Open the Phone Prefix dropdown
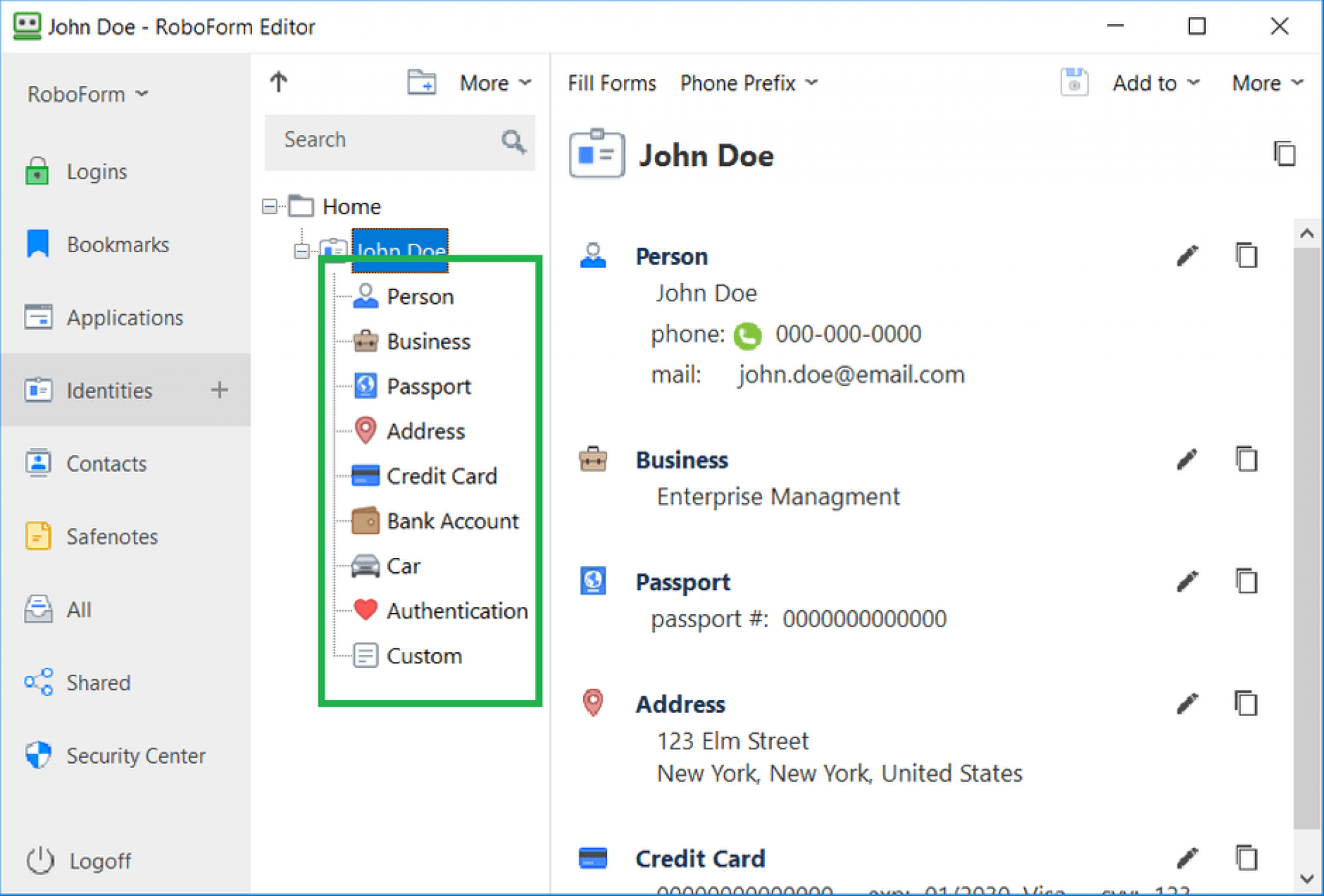Screen dimensions: 1324x896 pyautogui.click(x=749, y=83)
